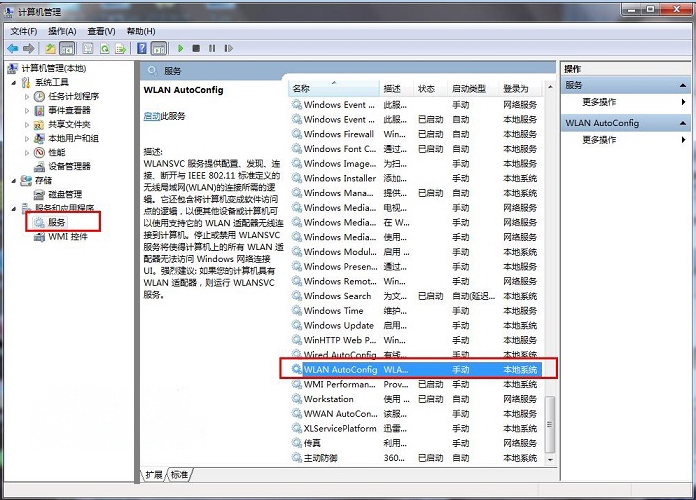Image resolution: width=696 pixels, height=500 pixels.
Task: Collapse the 服务 section in the actions pane
Action: click(682, 85)
